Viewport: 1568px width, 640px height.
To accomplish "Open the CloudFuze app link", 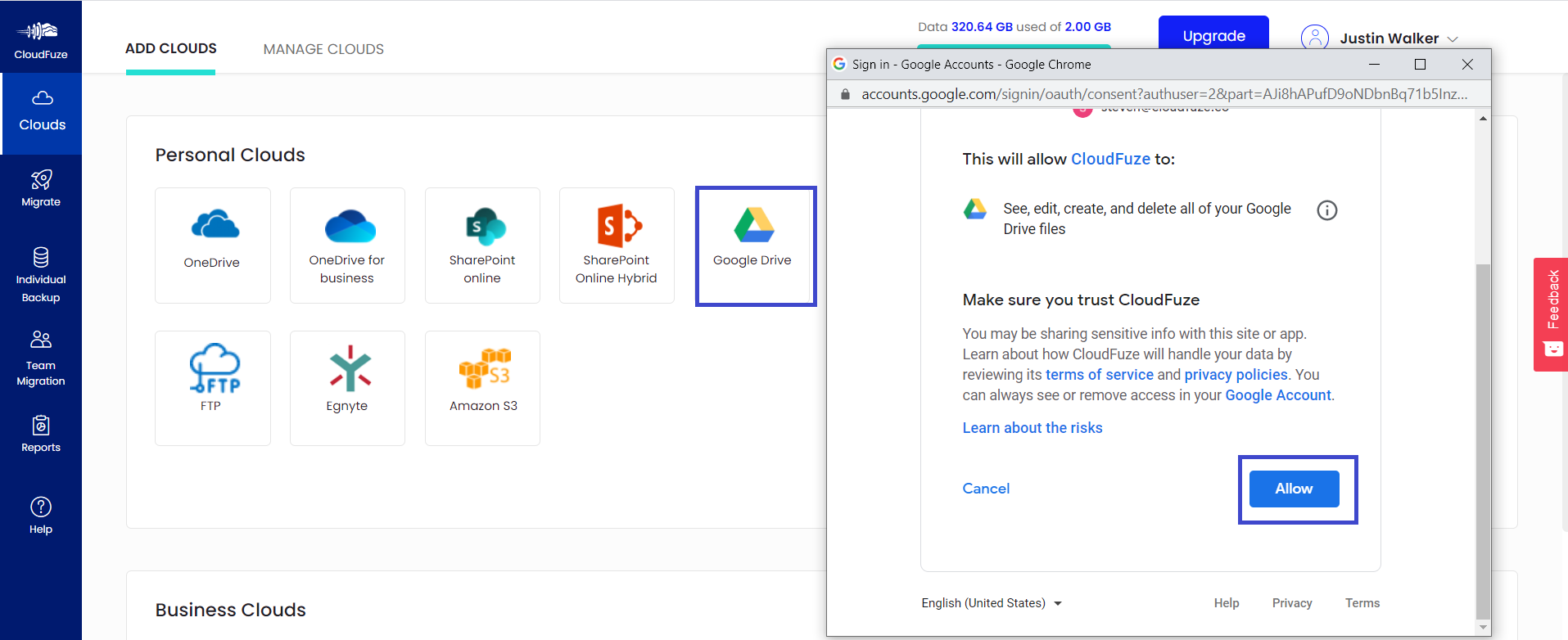I will 1110,159.
